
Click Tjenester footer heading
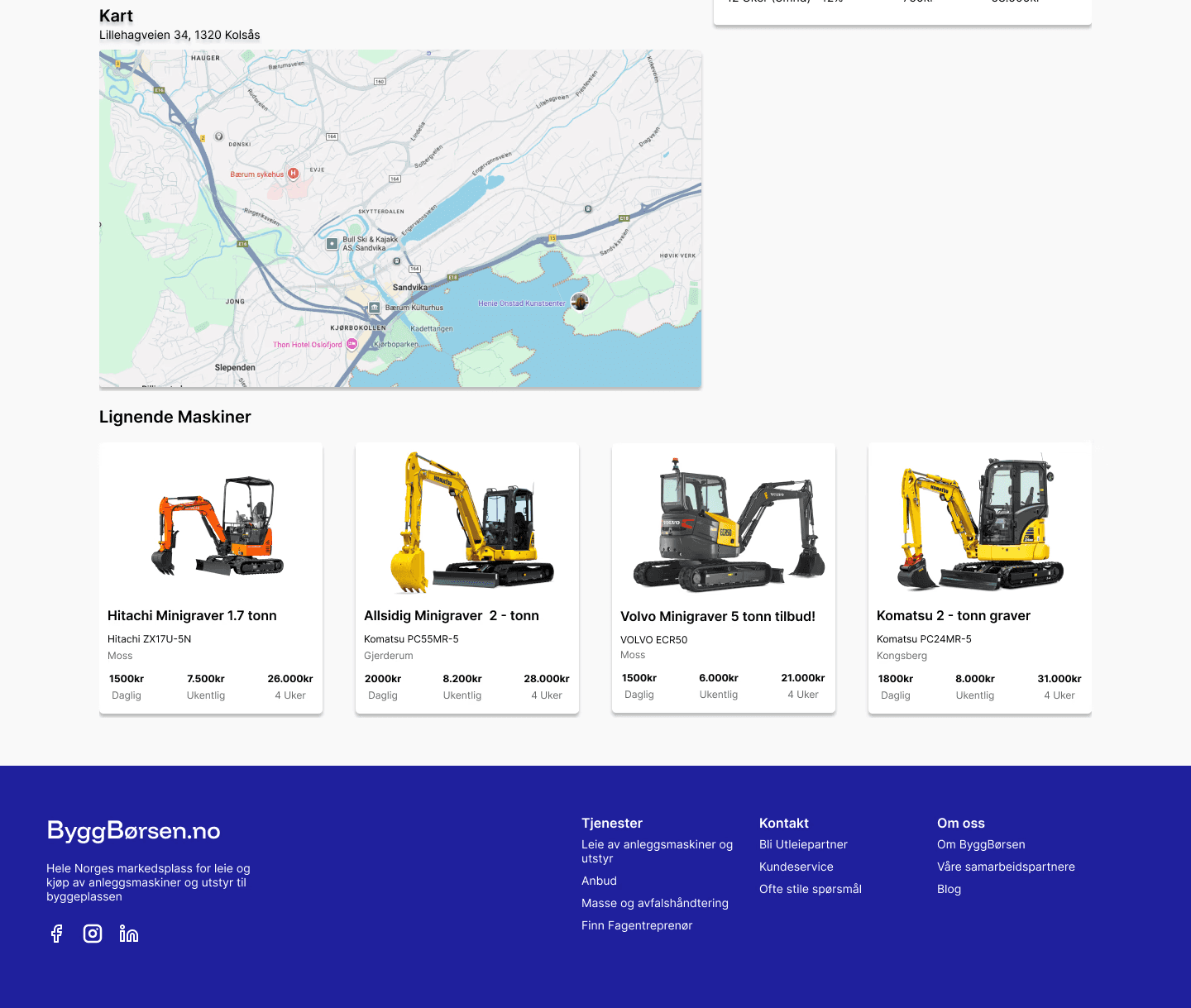pos(612,823)
